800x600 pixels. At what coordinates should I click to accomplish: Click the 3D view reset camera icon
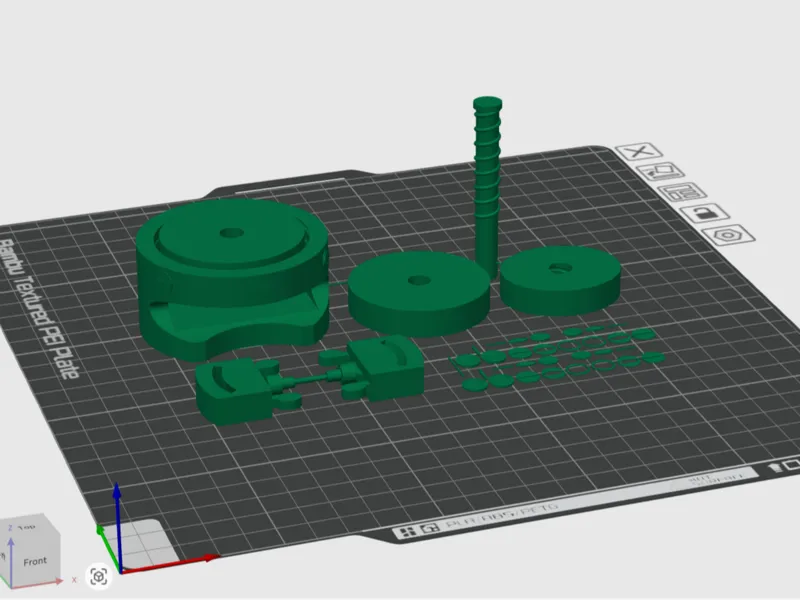pos(98,577)
